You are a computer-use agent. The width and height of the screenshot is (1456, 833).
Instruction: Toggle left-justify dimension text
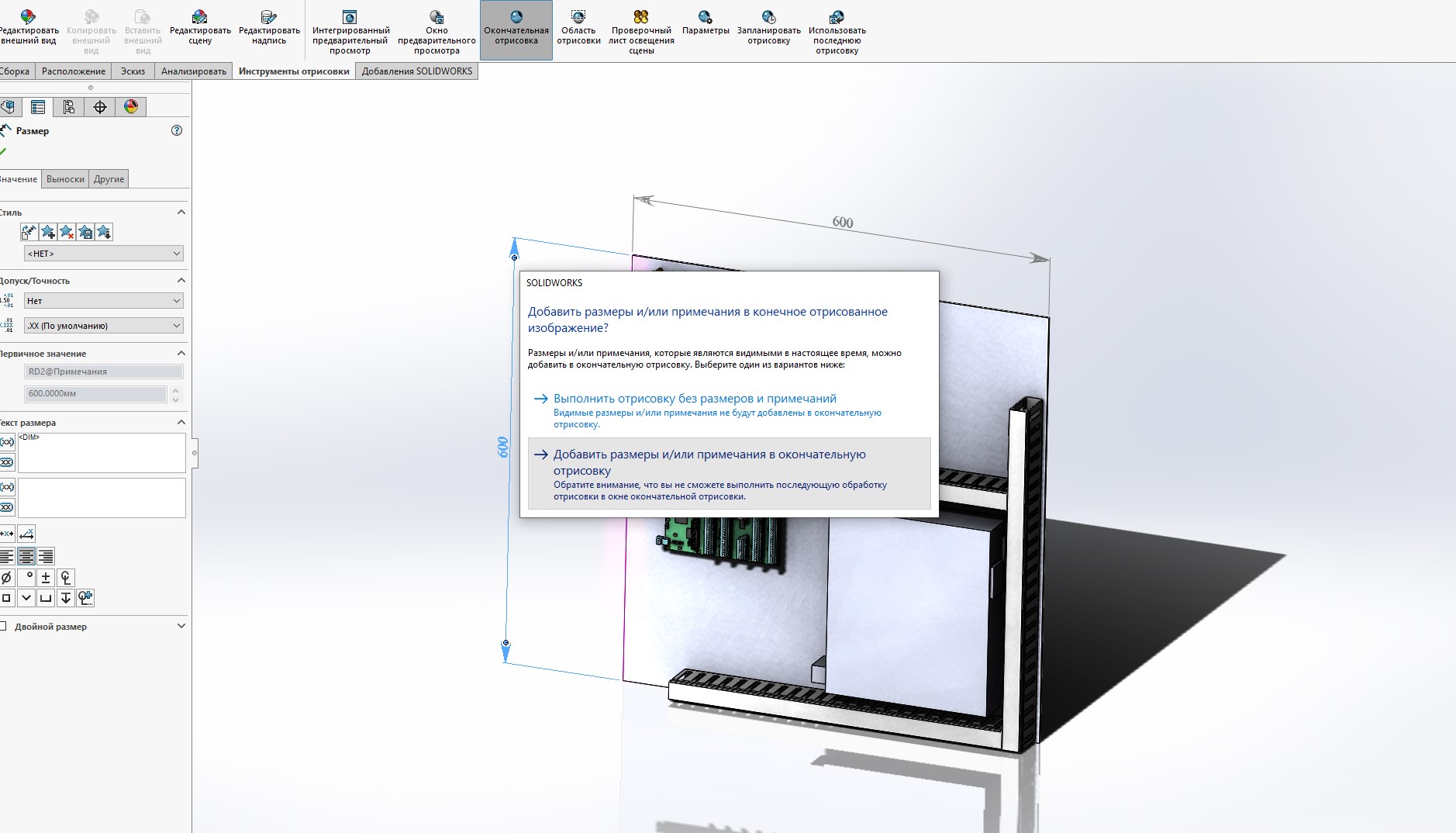click(7, 556)
